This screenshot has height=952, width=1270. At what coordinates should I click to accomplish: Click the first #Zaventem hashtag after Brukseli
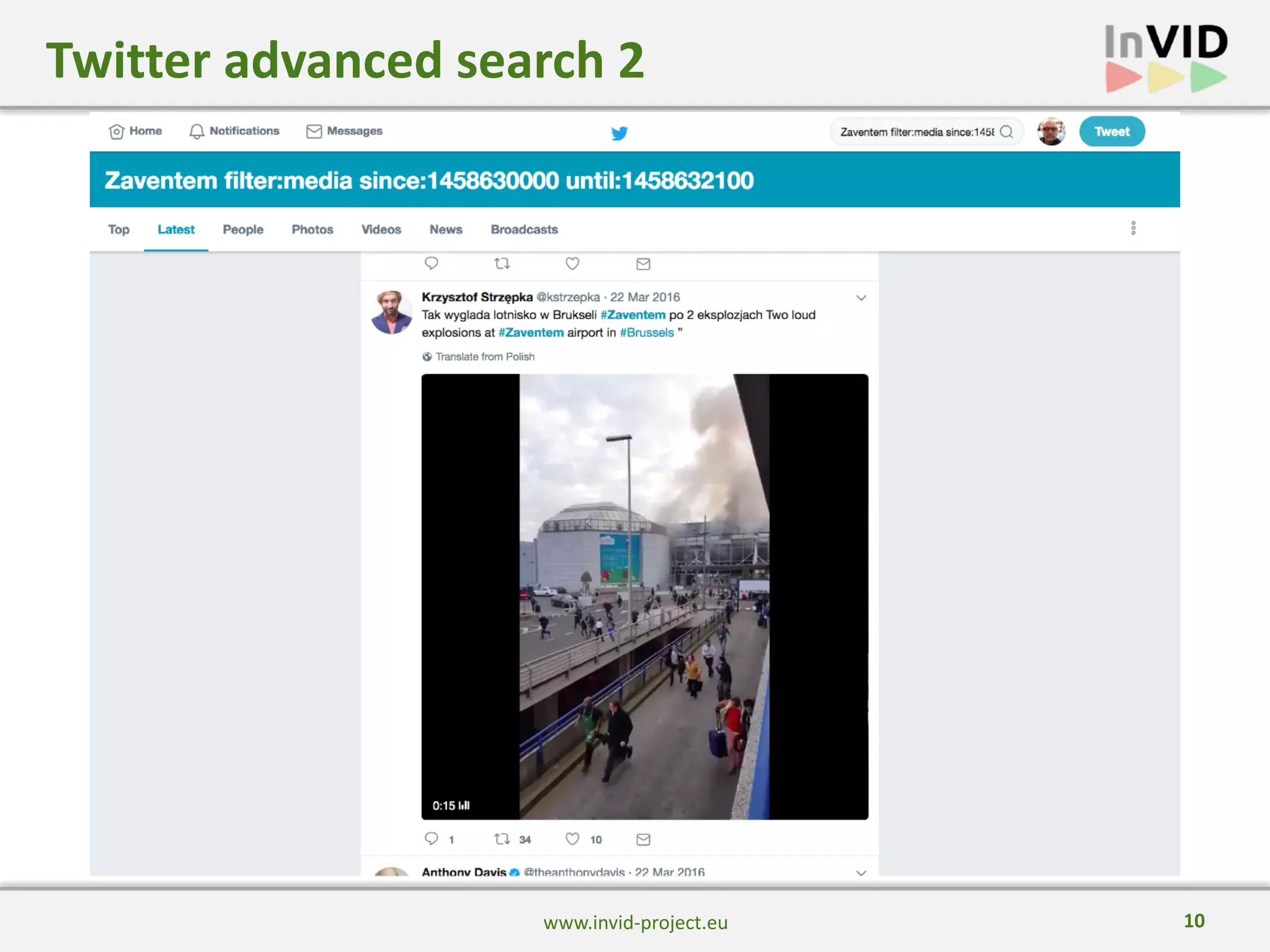(633, 315)
